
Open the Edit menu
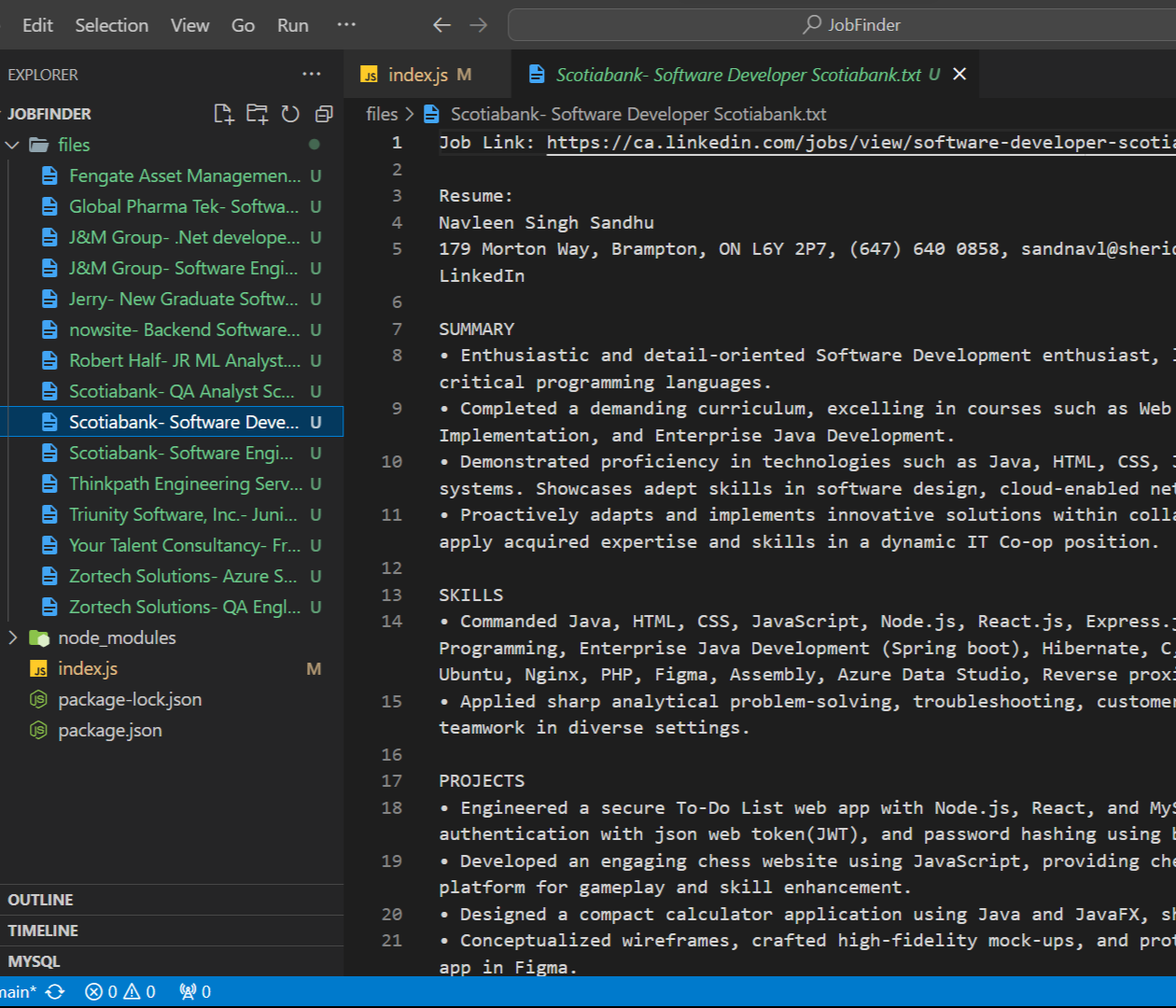click(37, 25)
